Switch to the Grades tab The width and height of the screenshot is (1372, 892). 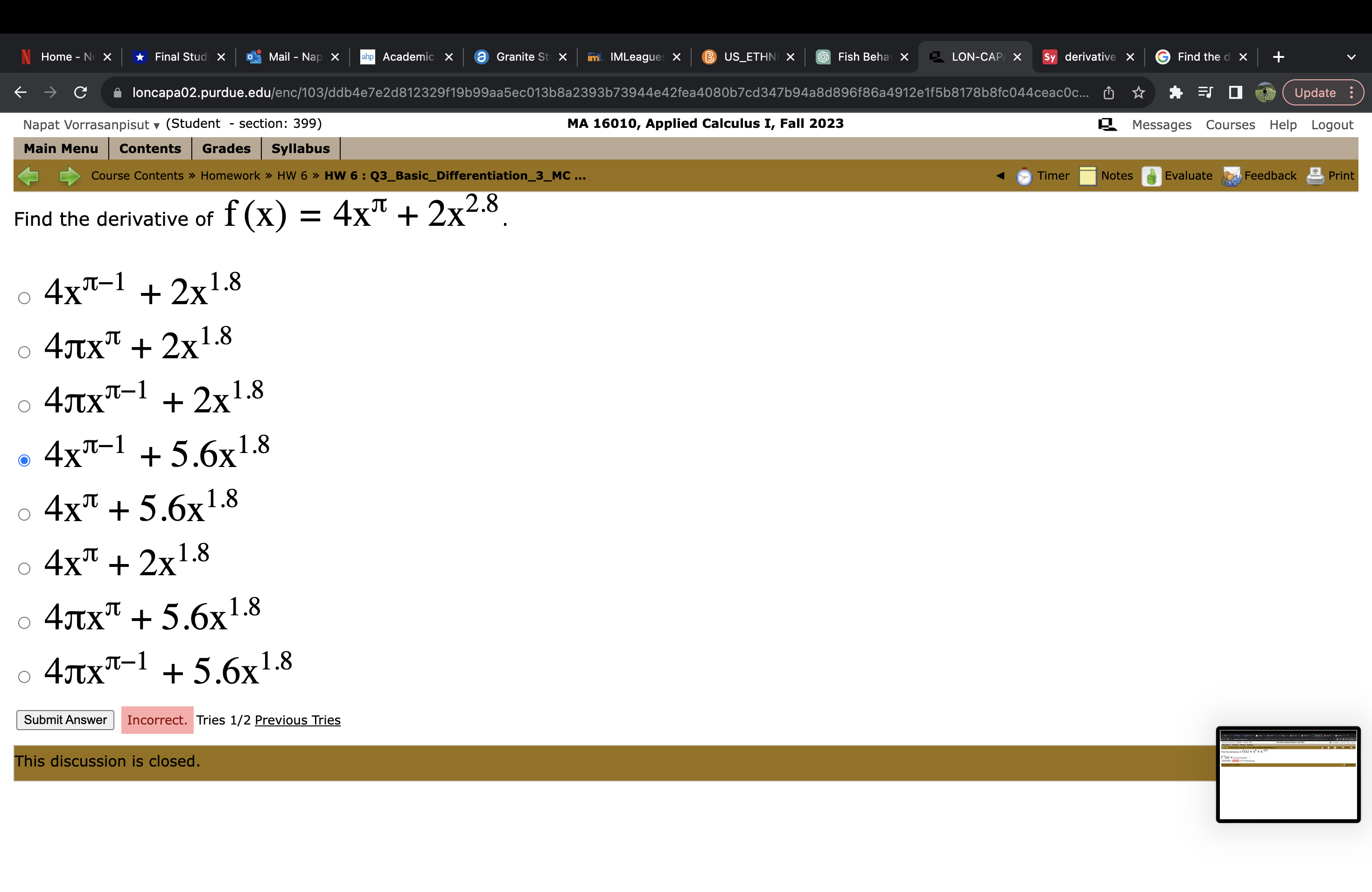click(225, 148)
